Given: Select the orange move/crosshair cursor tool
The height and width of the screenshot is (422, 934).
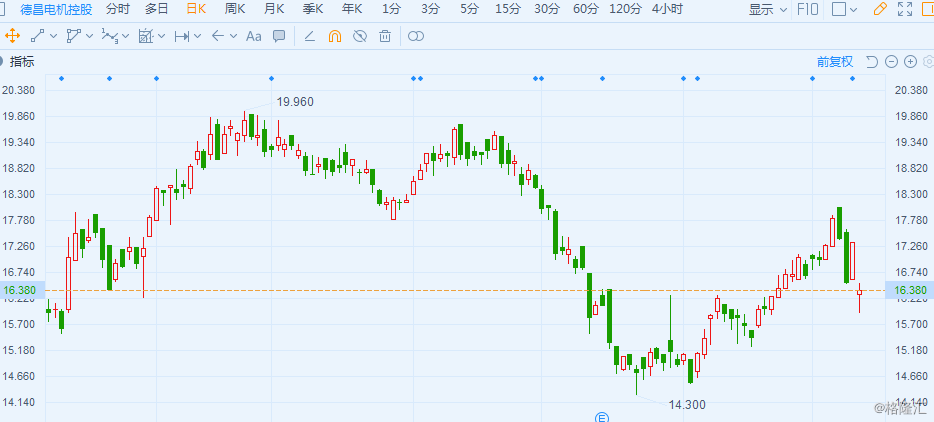Looking at the screenshot, I should click(13, 36).
